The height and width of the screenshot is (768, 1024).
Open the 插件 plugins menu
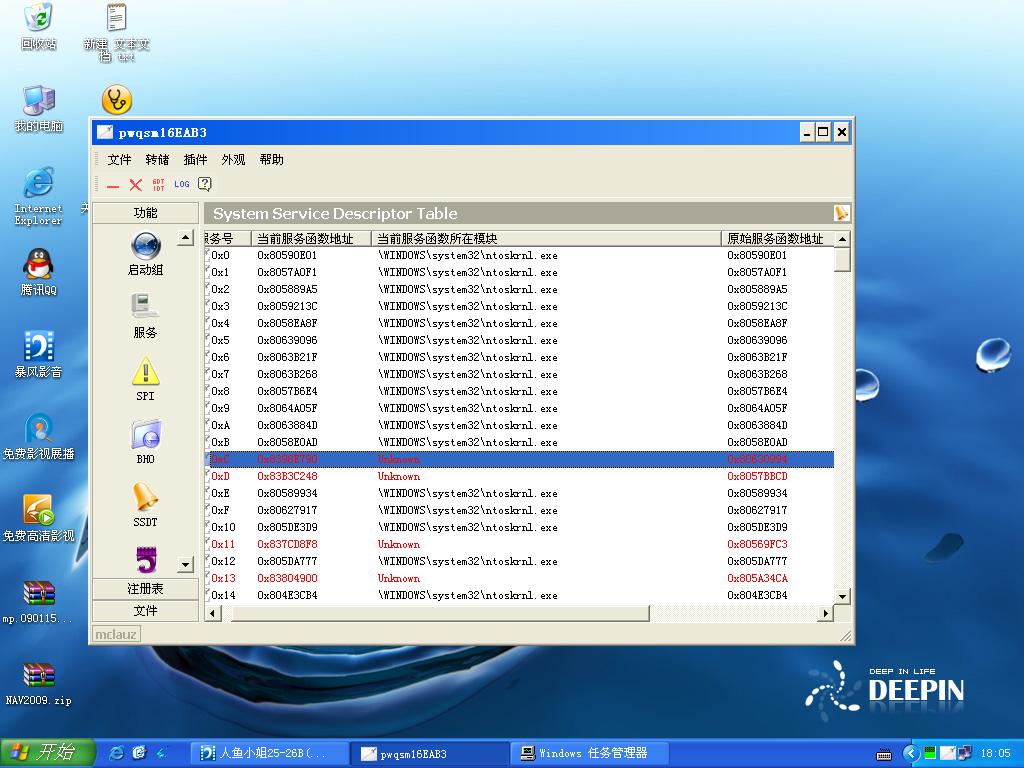[x=195, y=160]
